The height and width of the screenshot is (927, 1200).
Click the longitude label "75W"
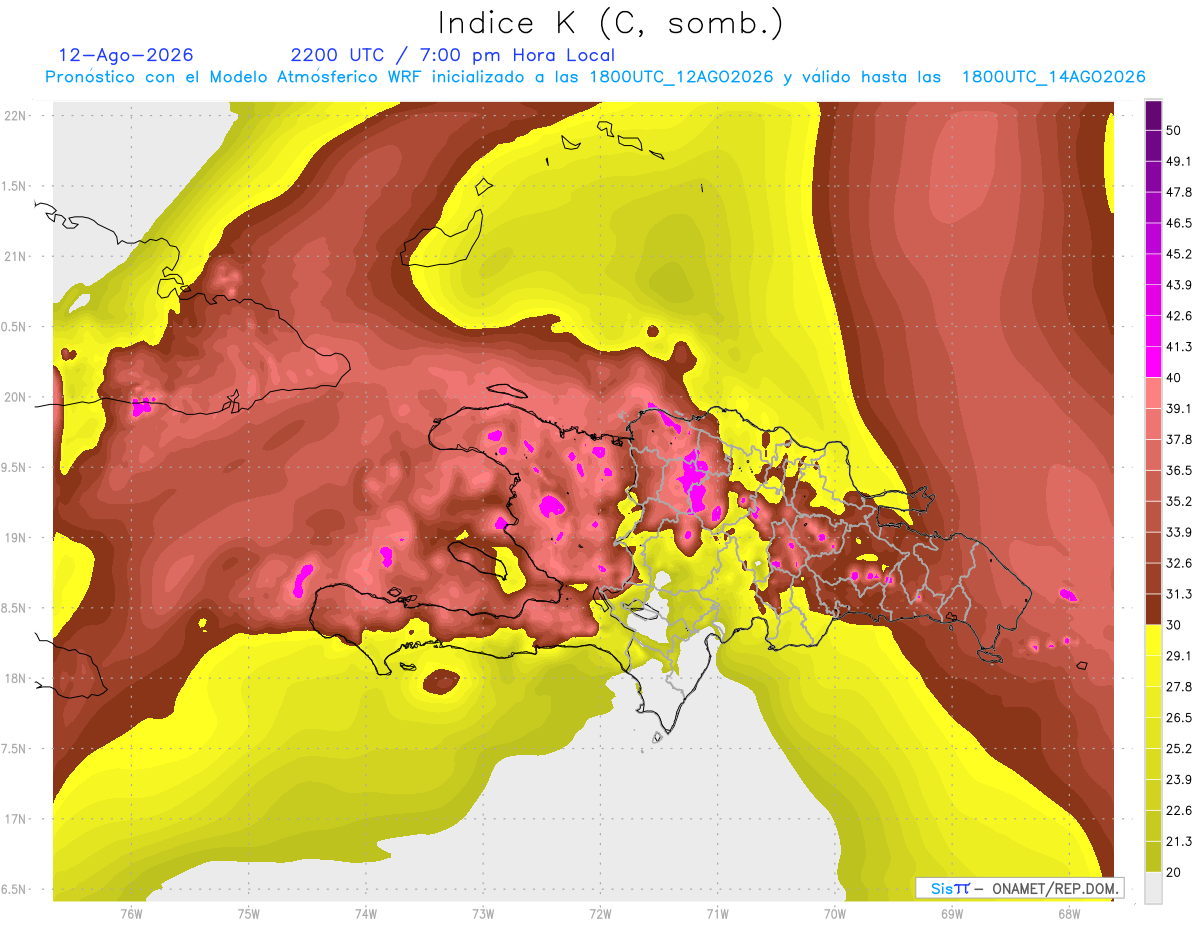[x=249, y=914]
